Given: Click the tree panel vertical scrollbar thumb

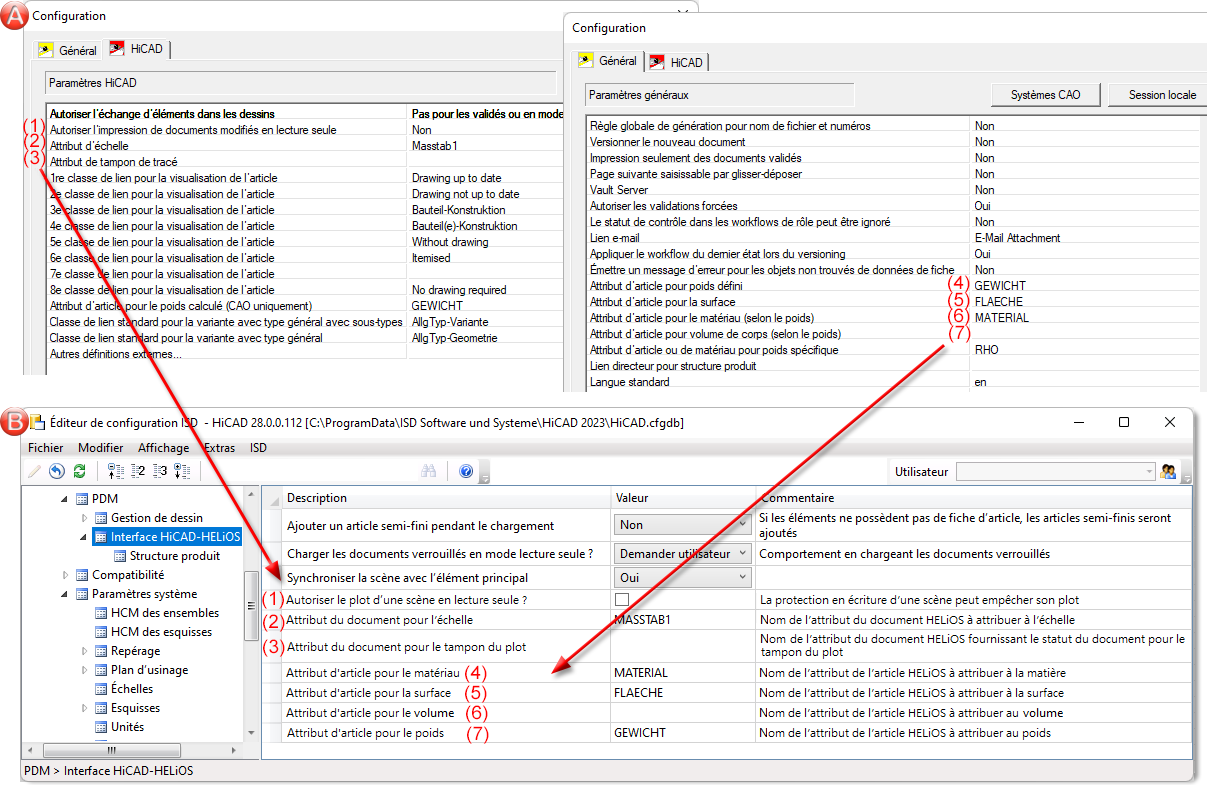Looking at the screenshot, I should 251,605.
